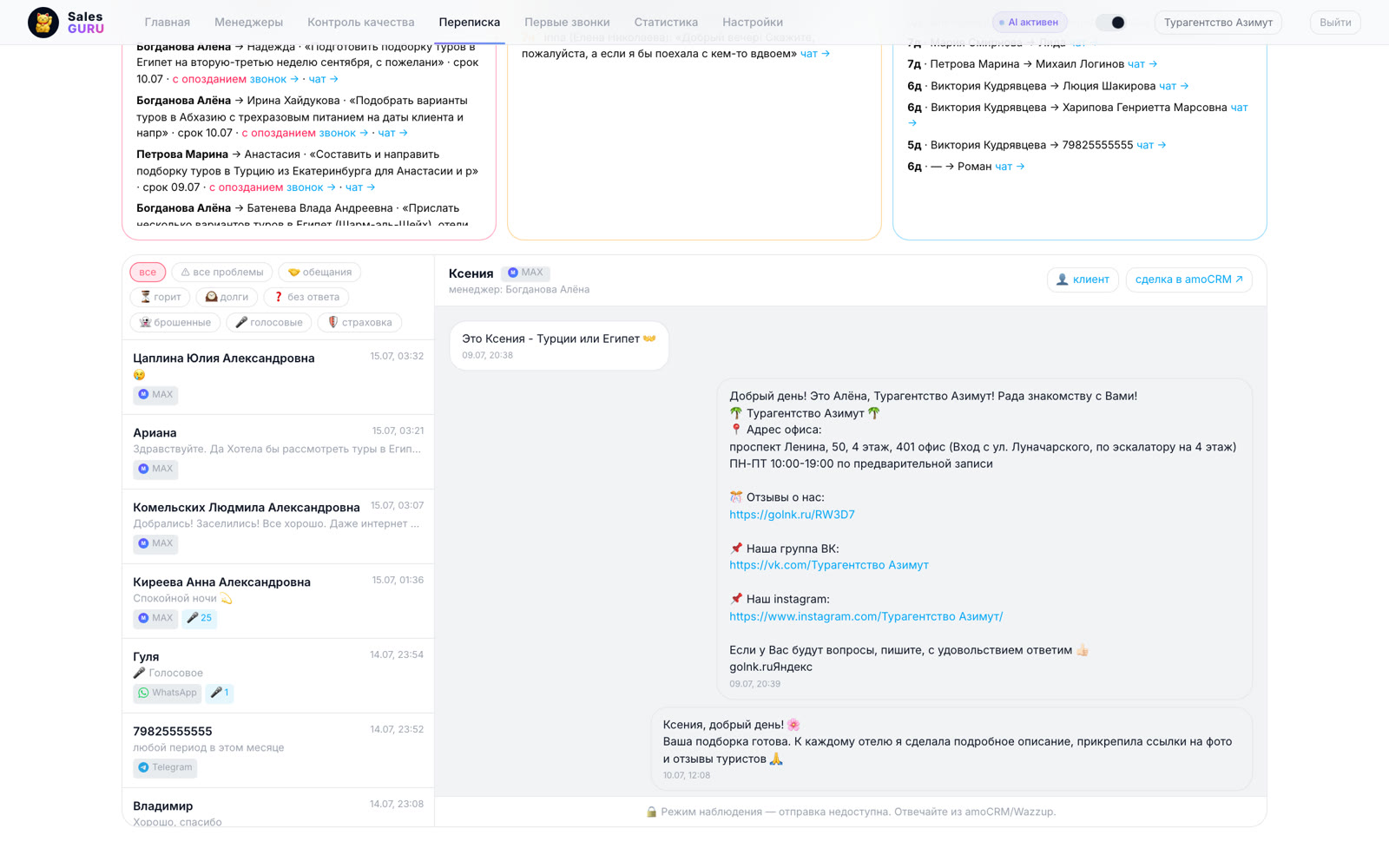Enable the все проблемы filter
Image resolution: width=1389 pixels, height=868 pixels.
click(x=222, y=273)
